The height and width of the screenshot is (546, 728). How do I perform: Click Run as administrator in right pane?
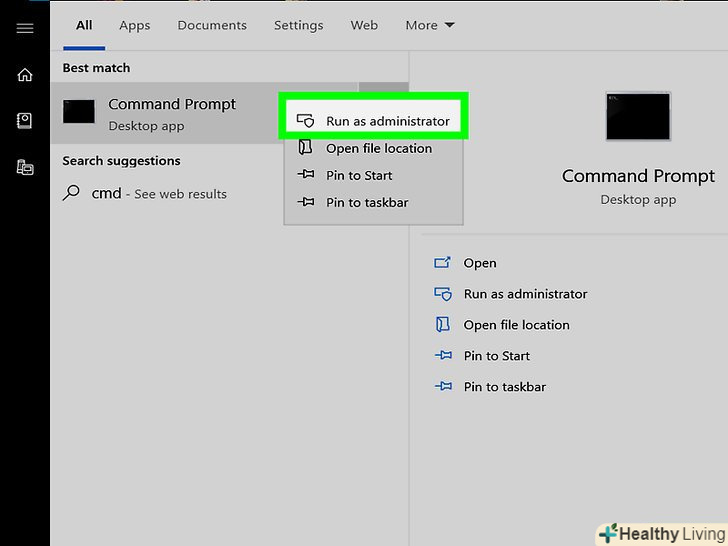(x=525, y=294)
